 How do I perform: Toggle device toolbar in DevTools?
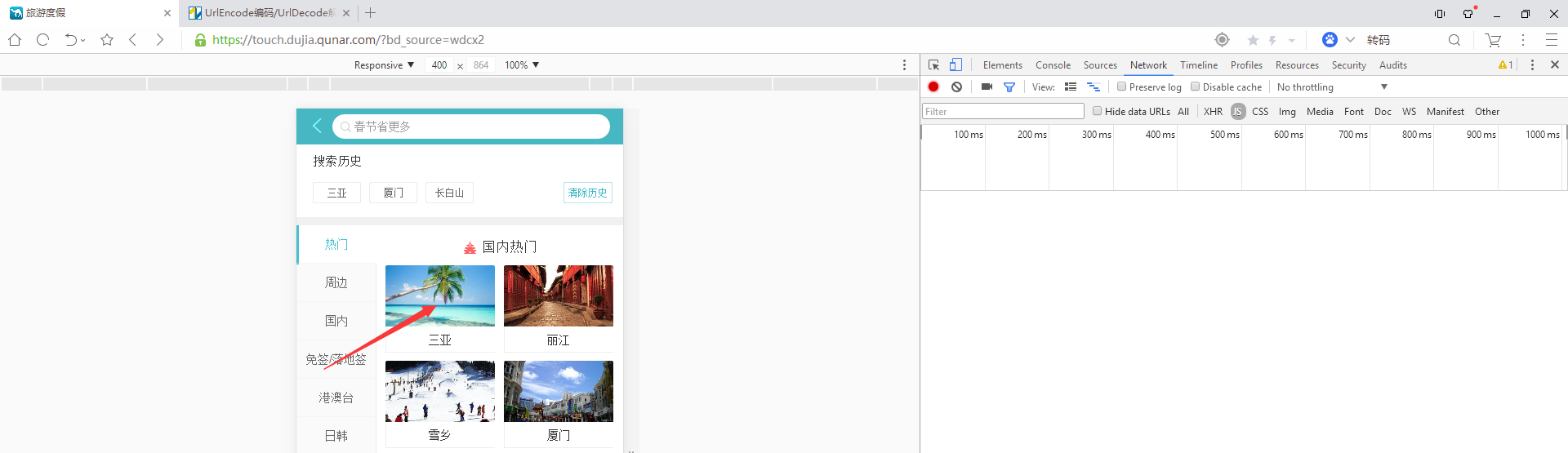(x=956, y=64)
